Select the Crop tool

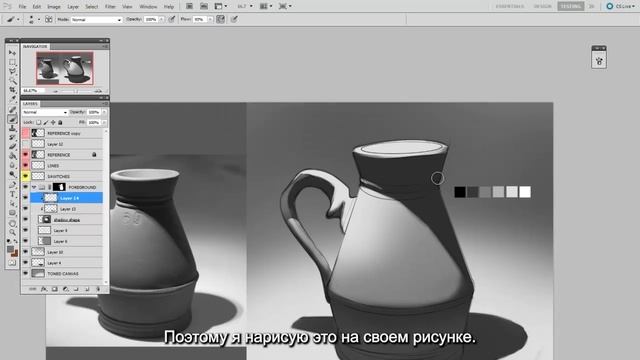[12, 90]
